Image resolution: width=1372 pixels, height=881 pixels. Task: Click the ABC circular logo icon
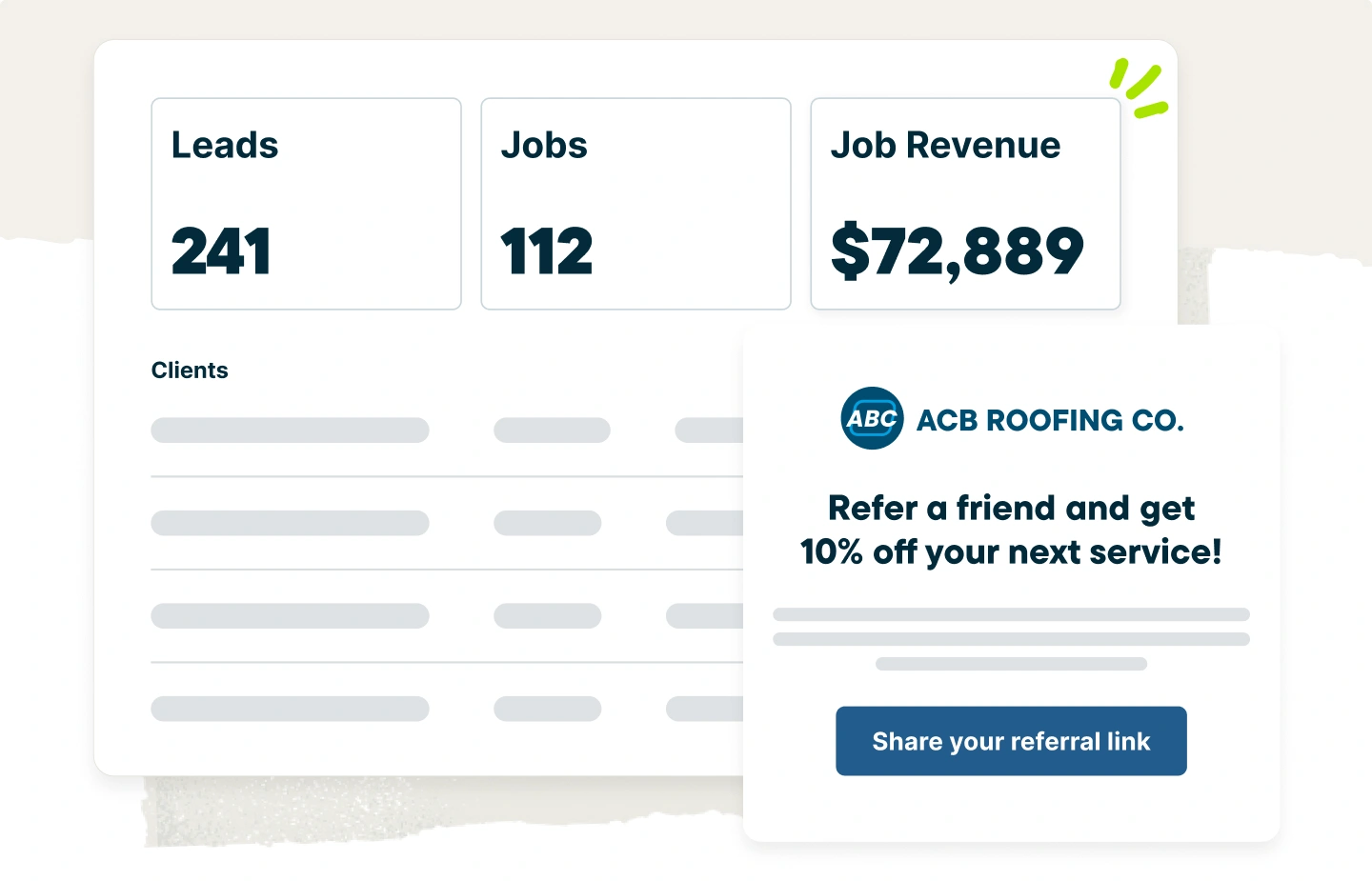(871, 418)
